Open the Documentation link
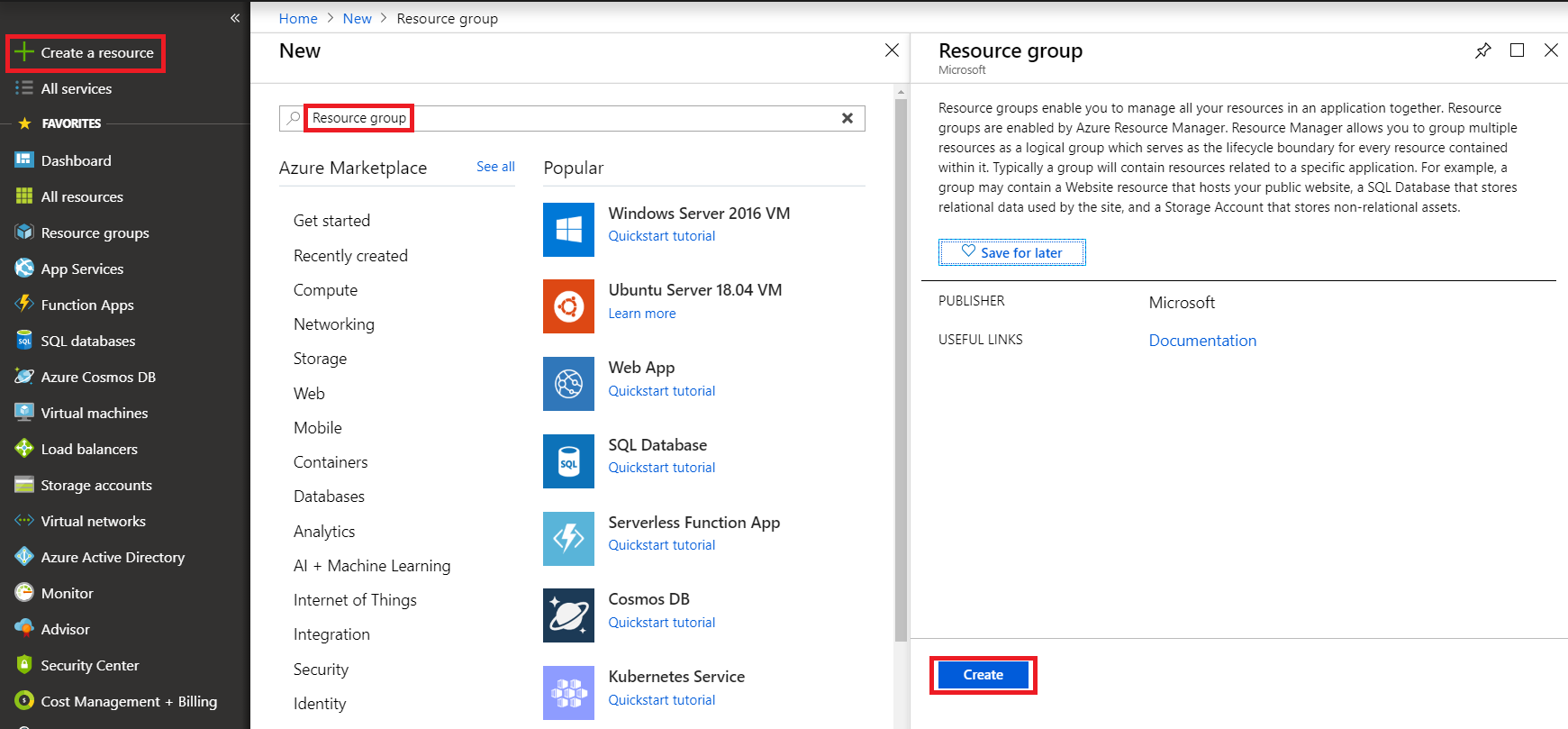Image resolution: width=1568 pixels, height=729 pixels. pos(1202,341)
